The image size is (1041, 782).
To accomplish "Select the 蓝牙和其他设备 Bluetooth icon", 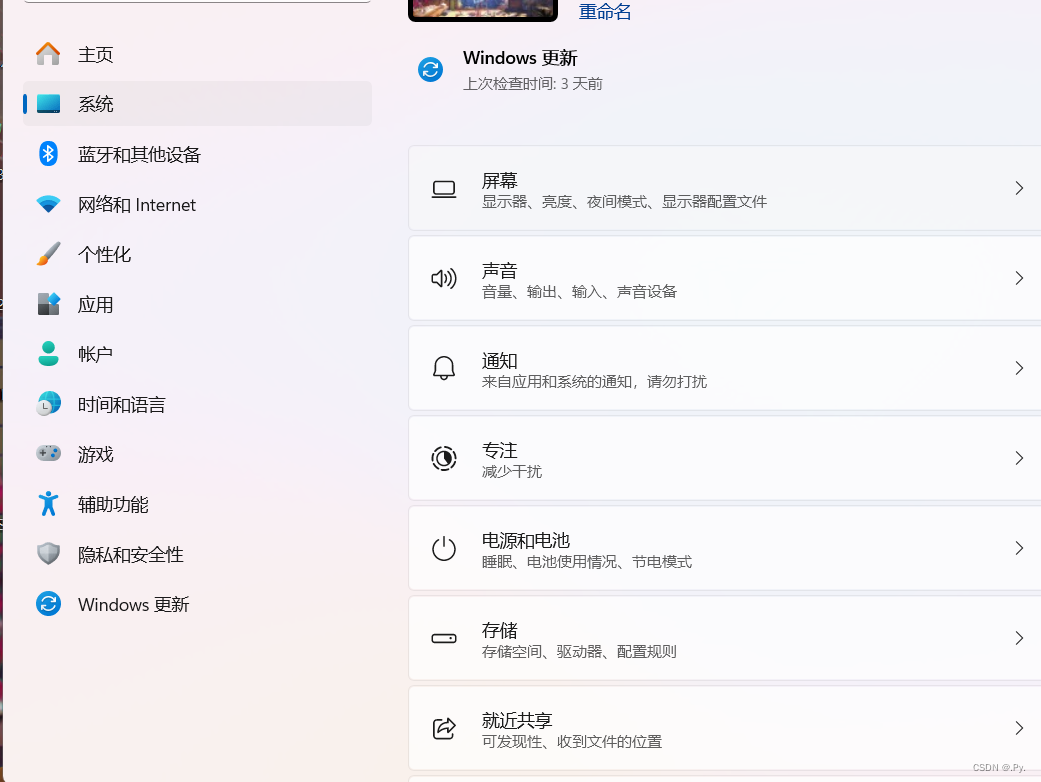I will tap(48, 154).
